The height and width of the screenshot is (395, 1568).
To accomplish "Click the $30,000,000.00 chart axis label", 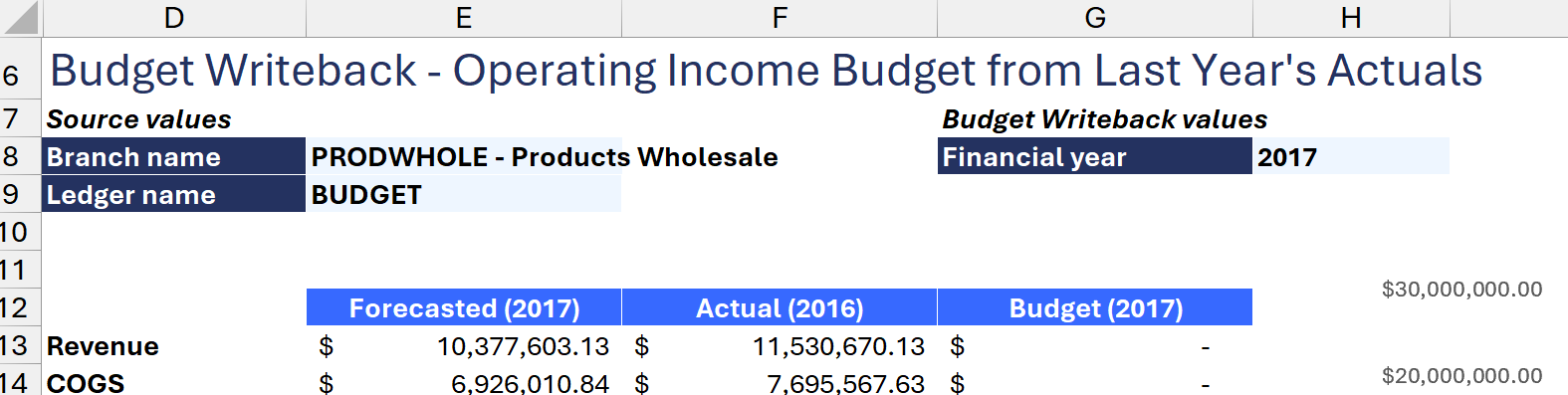I will tap(1461, 290).
